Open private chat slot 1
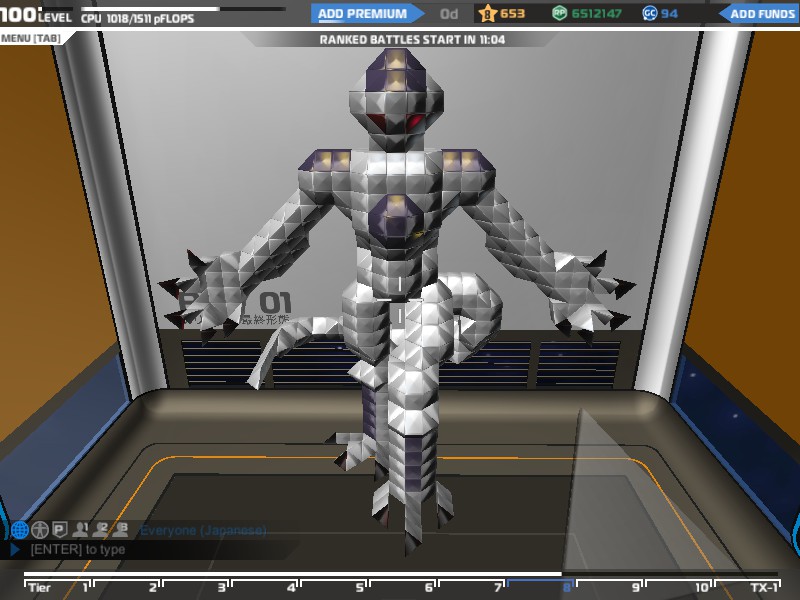800x600 pixels. coord(80,530)
